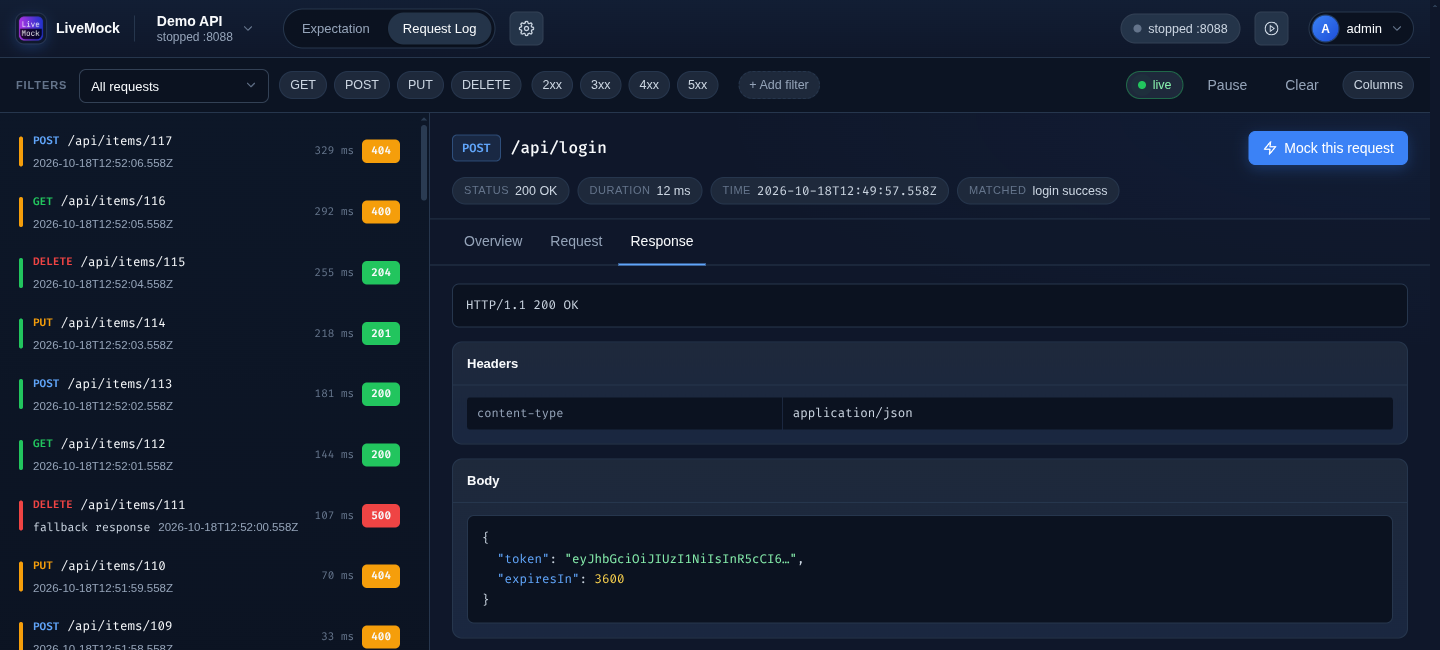Start the server with the play icon
The width and height of the screenshot is (1440, 650).
click(1271, 28)
